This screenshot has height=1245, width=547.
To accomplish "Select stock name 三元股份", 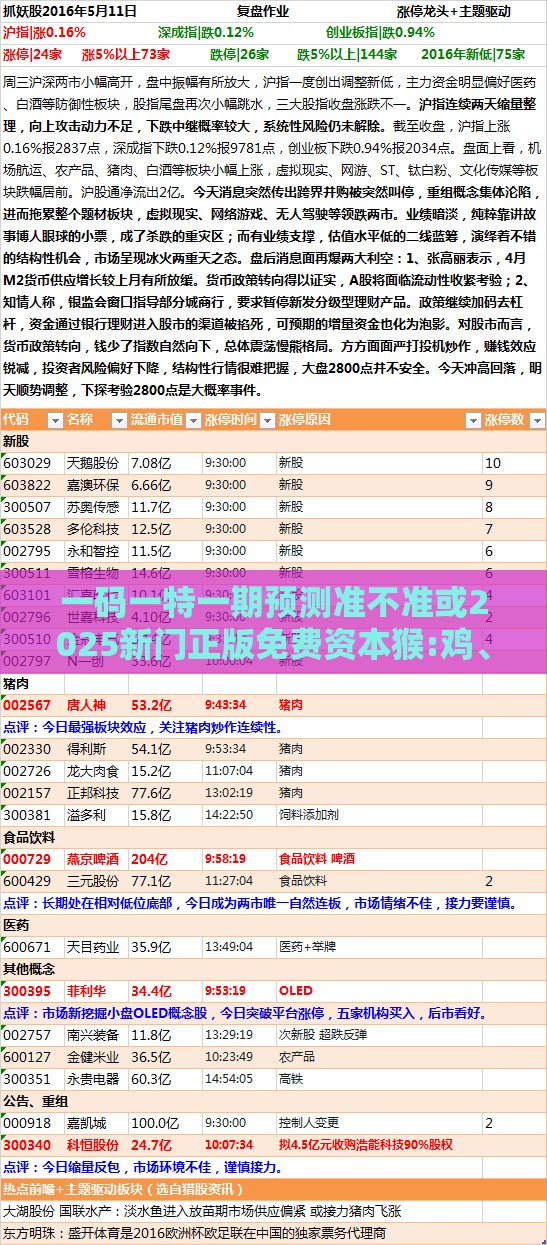I will tap(92, 880).
